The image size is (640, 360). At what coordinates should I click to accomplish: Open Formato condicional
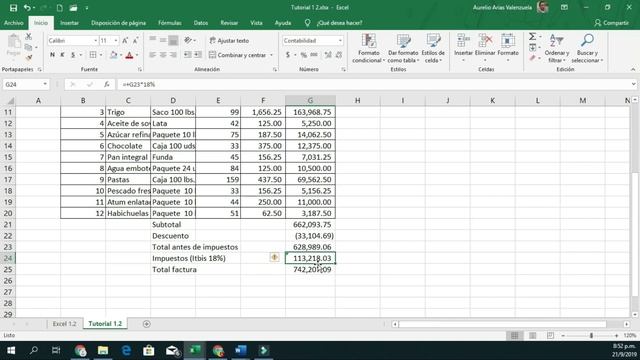point(369,48)
